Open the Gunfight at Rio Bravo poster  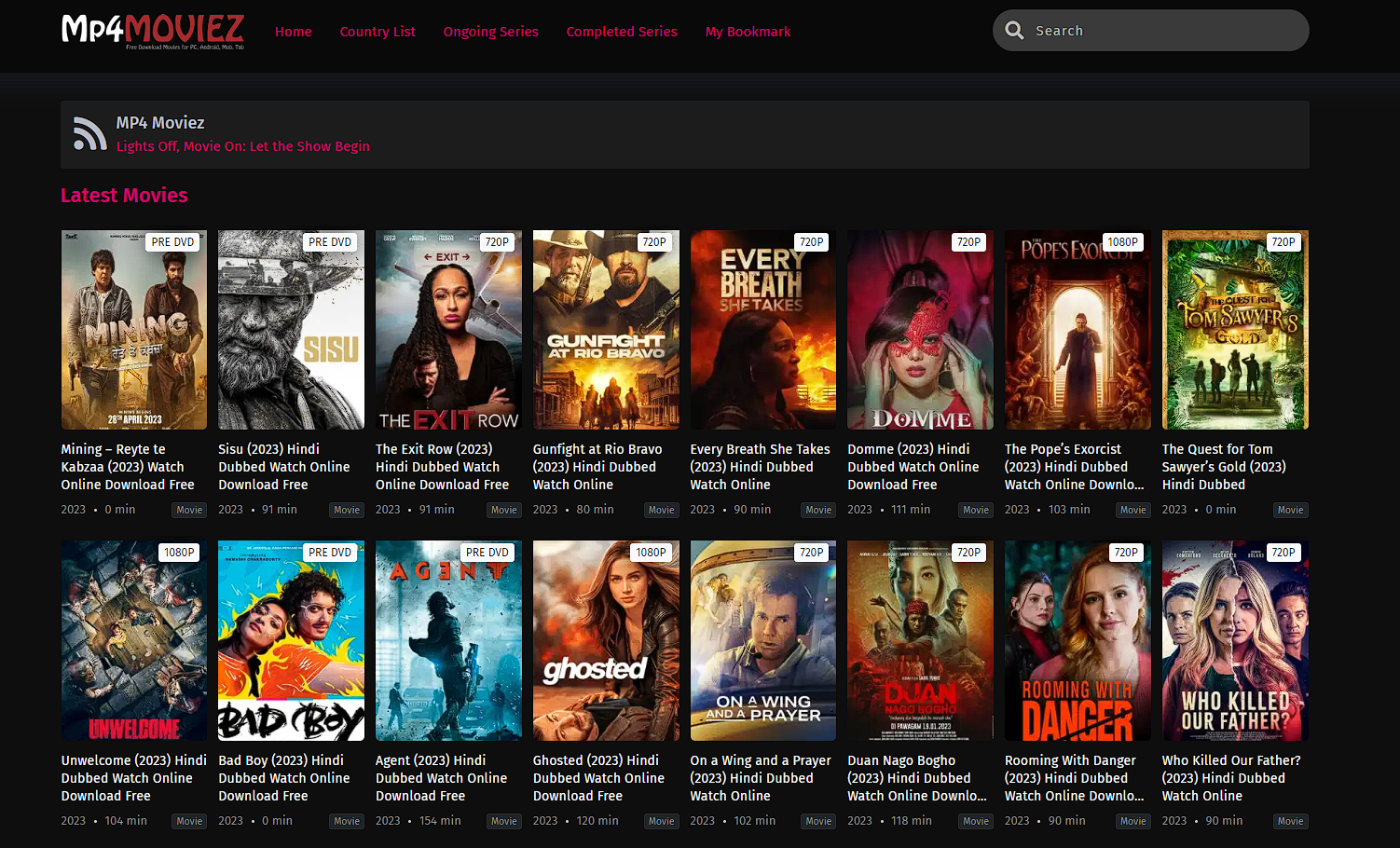point(606,330)
